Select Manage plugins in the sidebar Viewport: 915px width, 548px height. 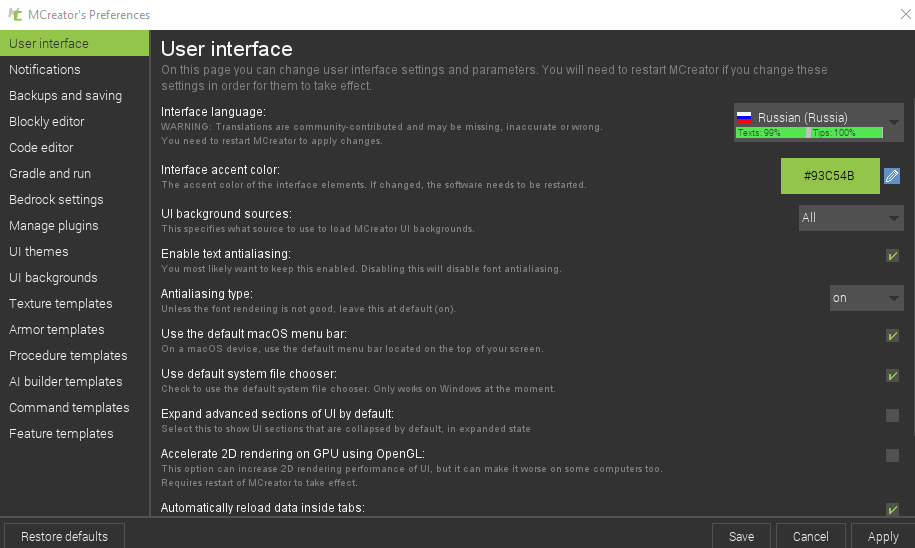click(x=54, y=226)
